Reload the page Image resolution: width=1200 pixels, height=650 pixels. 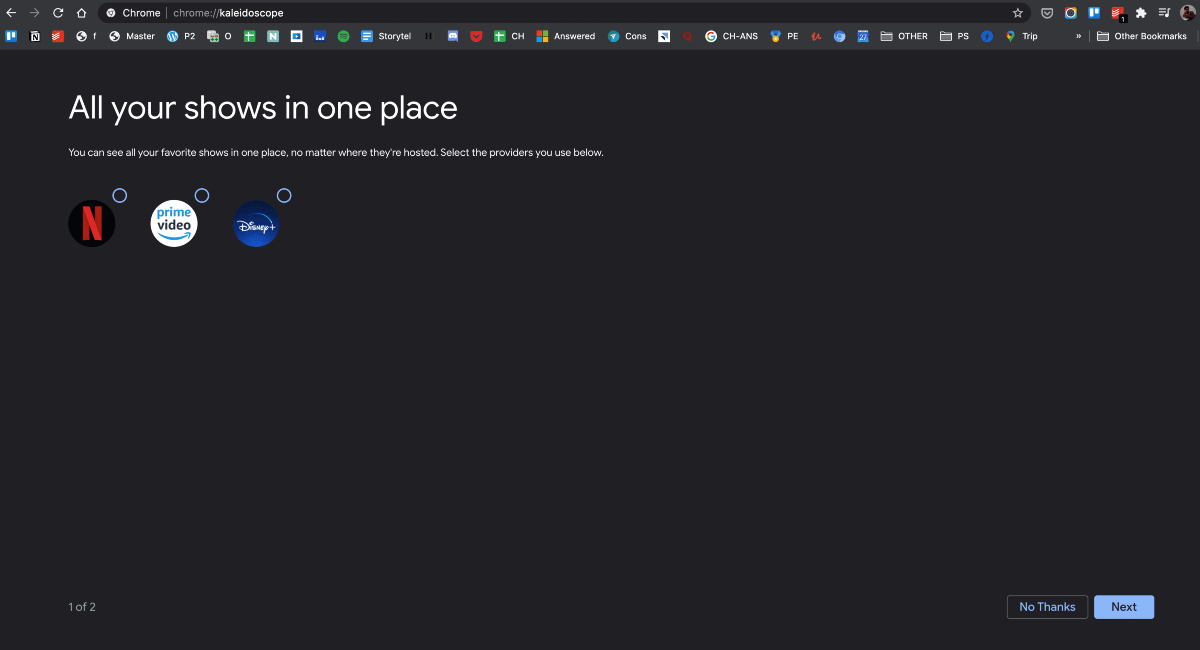[x=58, y=13]
